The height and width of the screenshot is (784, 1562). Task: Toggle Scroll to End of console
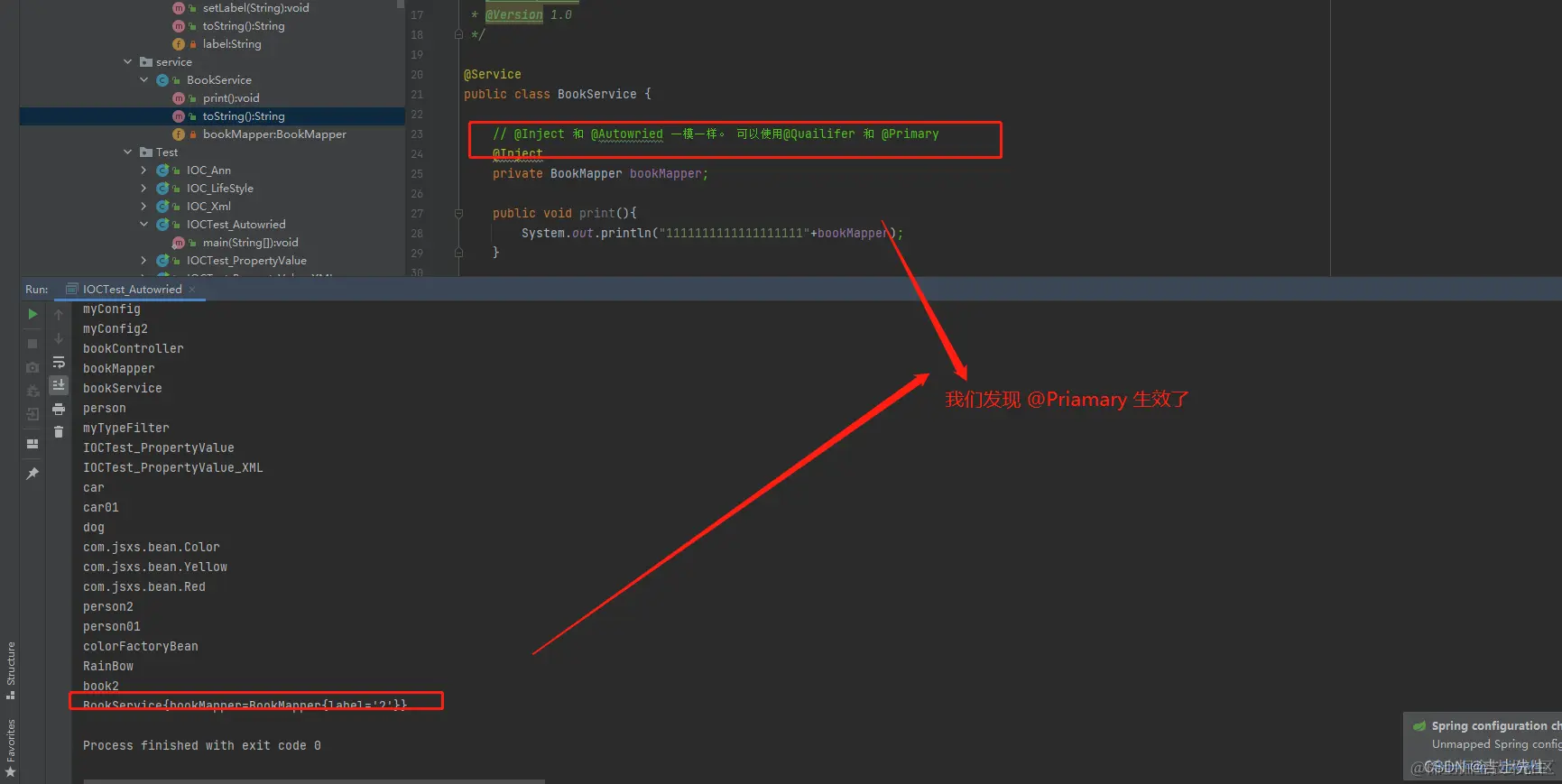(x=59, y=385)
